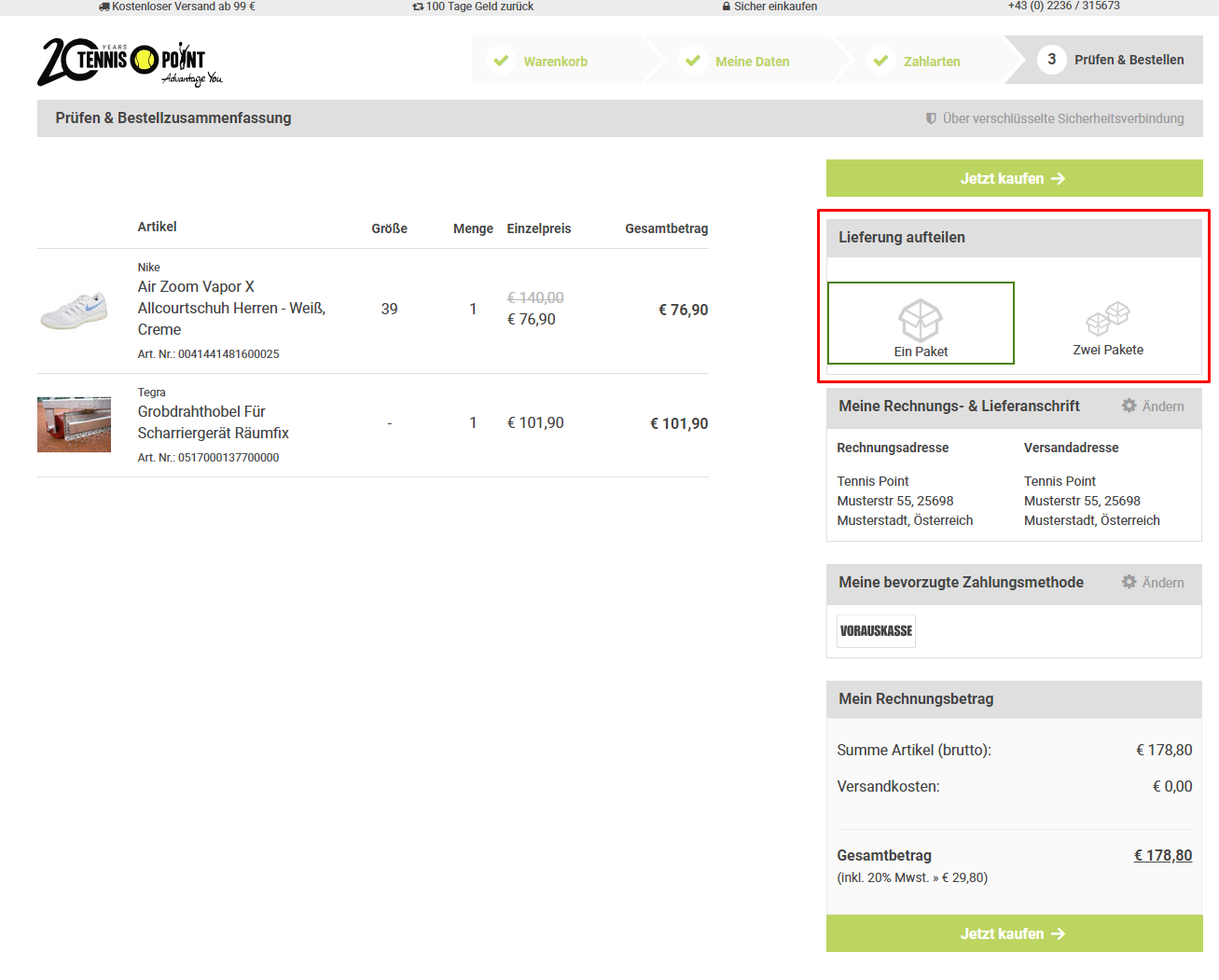Click the Tegra brand label
The height and width of the screenshot is (980, 1219).
[x=152, y=393]
